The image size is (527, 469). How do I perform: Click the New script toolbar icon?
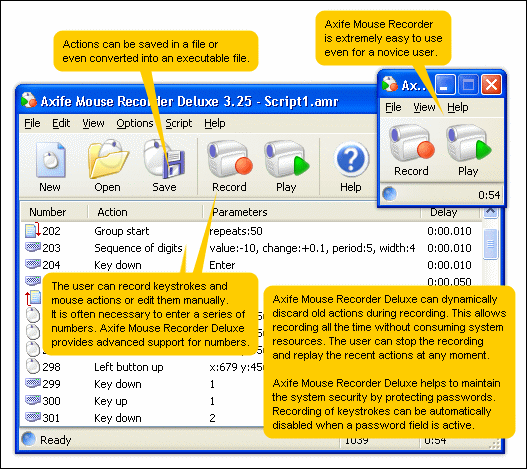(x=50, y=160)
